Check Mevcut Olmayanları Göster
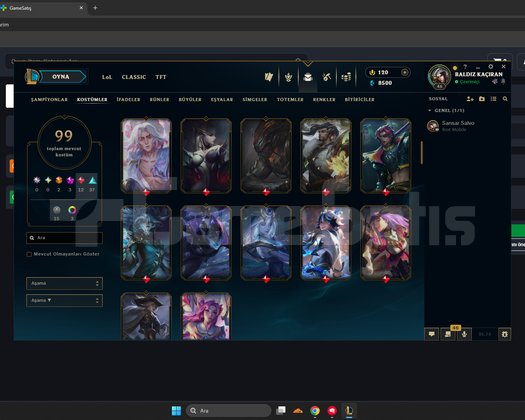 29,254
